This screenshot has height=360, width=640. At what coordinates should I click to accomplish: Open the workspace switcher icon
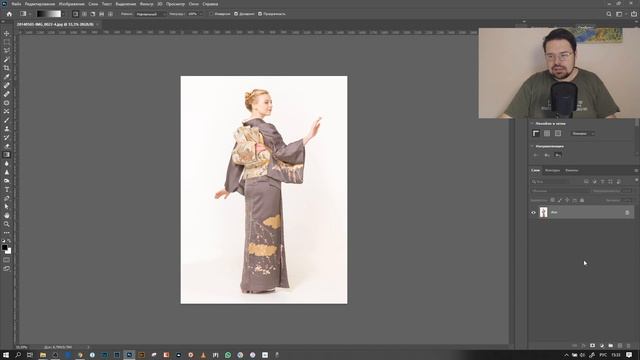pyautogui.click(x=620, y=14)
